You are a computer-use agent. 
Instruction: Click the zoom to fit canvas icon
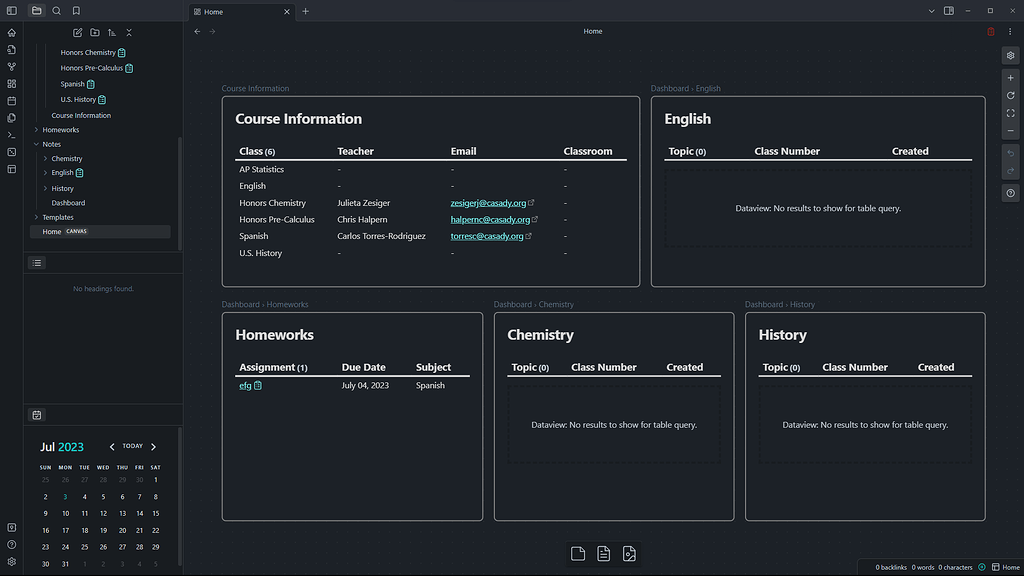click(x=1011, y=113)
